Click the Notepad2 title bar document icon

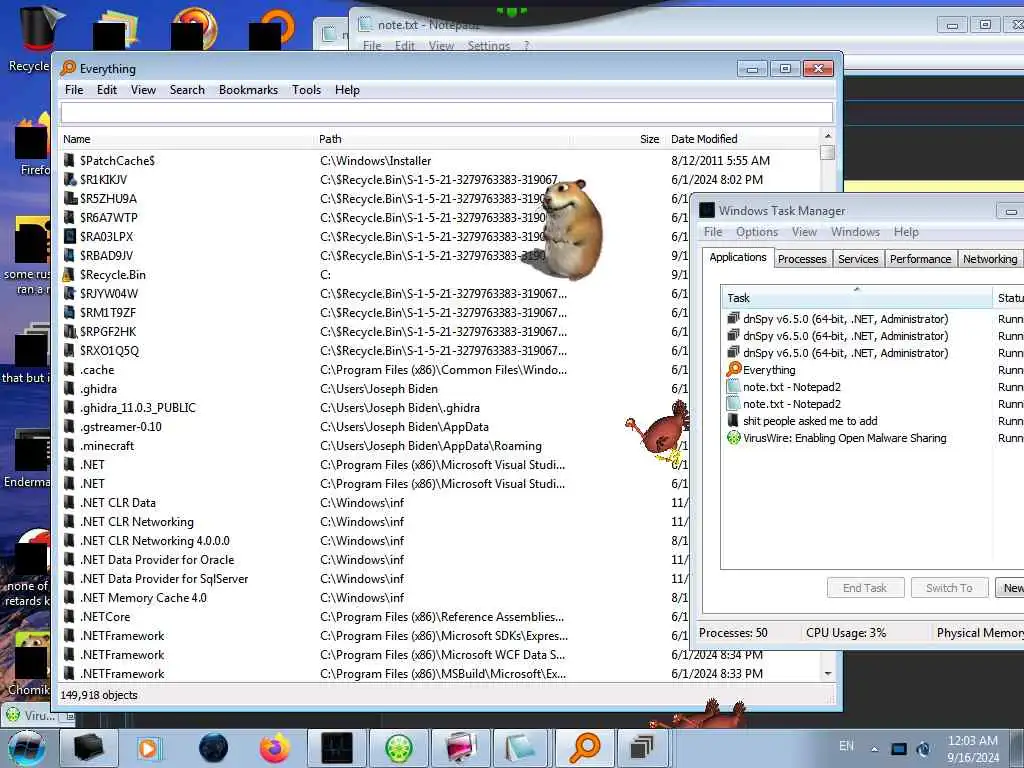click(x=366, y=25)
